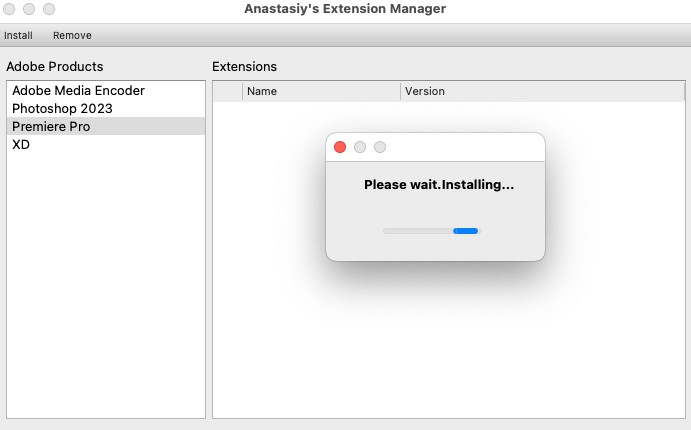Screen dimensions: 691x430
Task: Click the installing dialog's minimize button
Action: 360,147
